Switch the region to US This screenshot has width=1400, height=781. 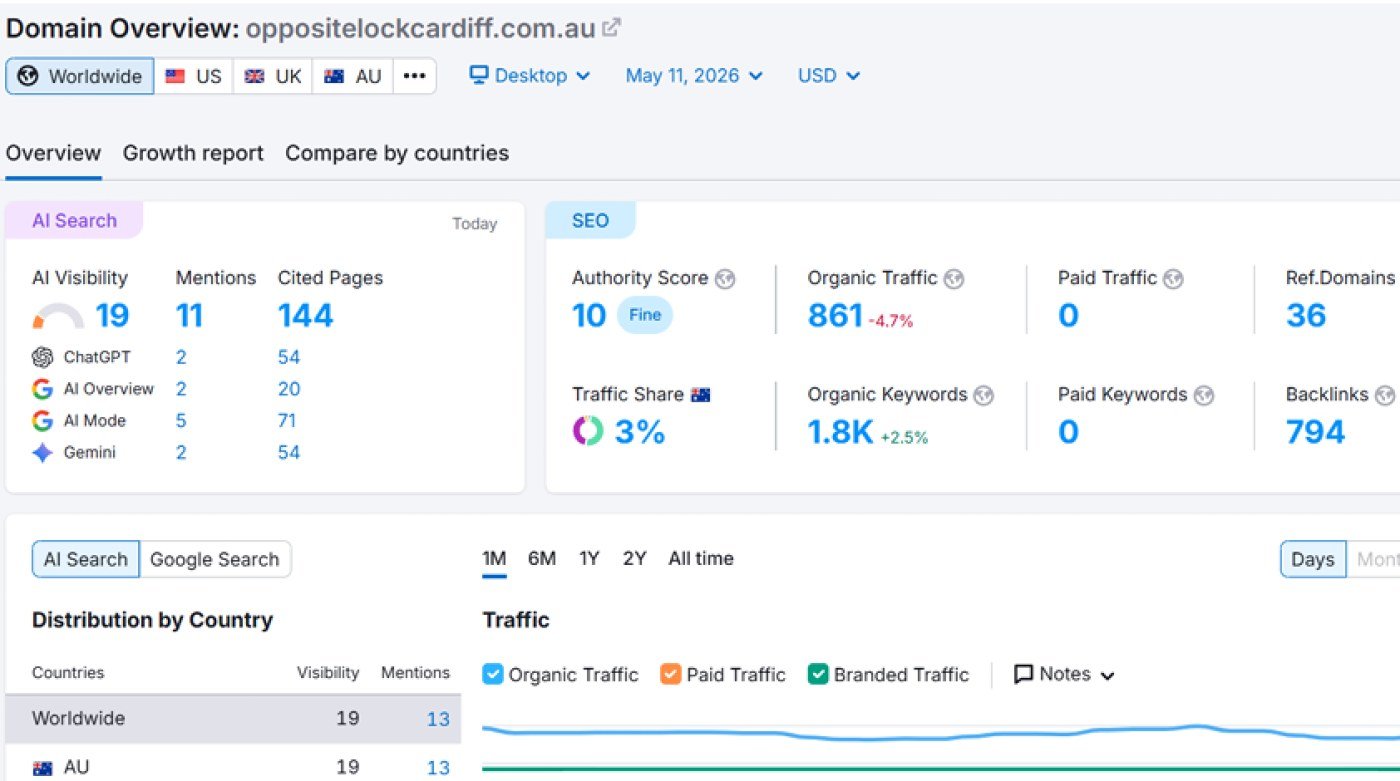[194, 76]
